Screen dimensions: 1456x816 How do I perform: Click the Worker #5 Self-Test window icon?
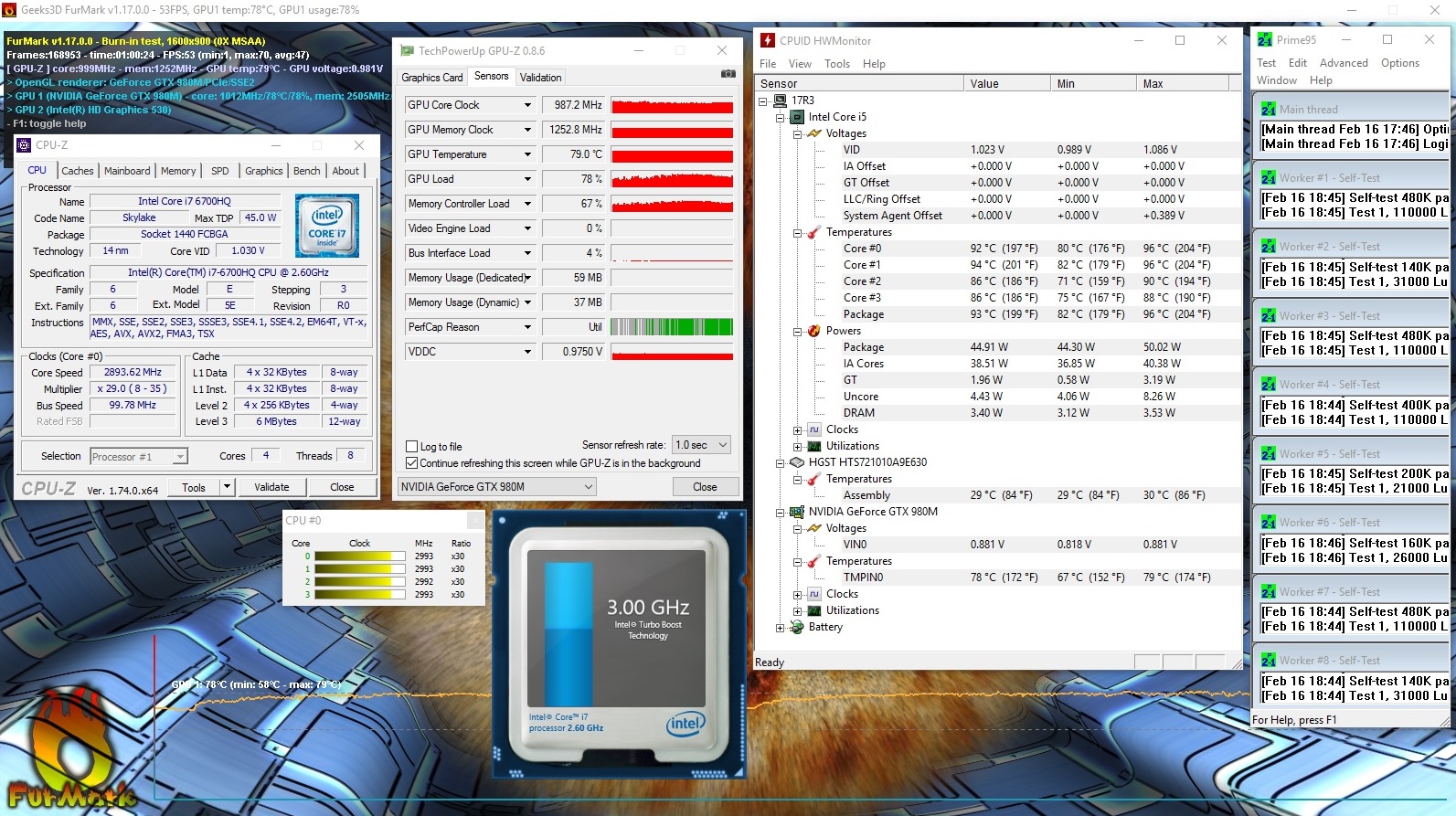click(1269, 453)
